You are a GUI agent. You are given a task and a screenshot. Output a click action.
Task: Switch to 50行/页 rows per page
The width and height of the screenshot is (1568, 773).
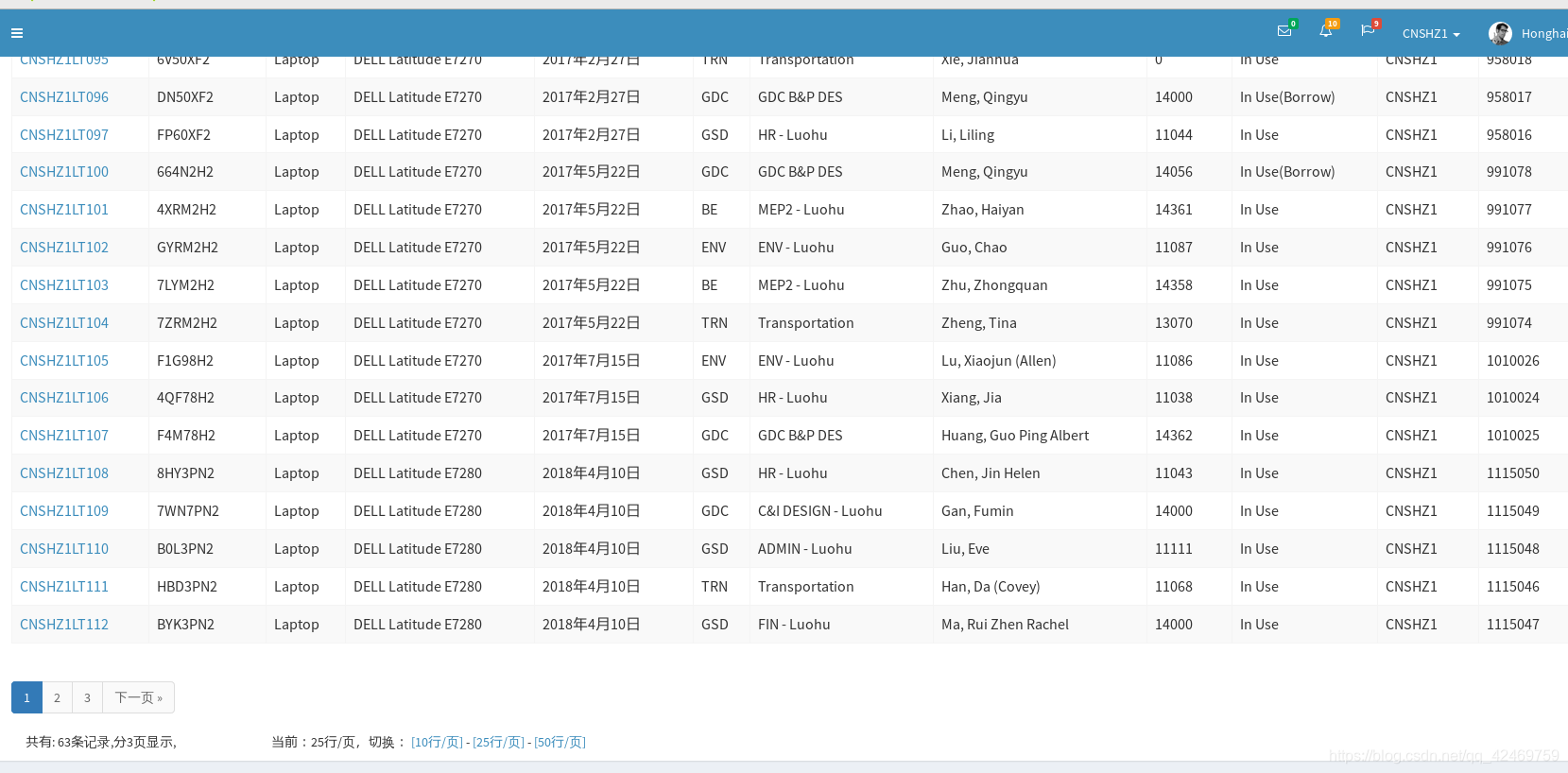(560, 743)
